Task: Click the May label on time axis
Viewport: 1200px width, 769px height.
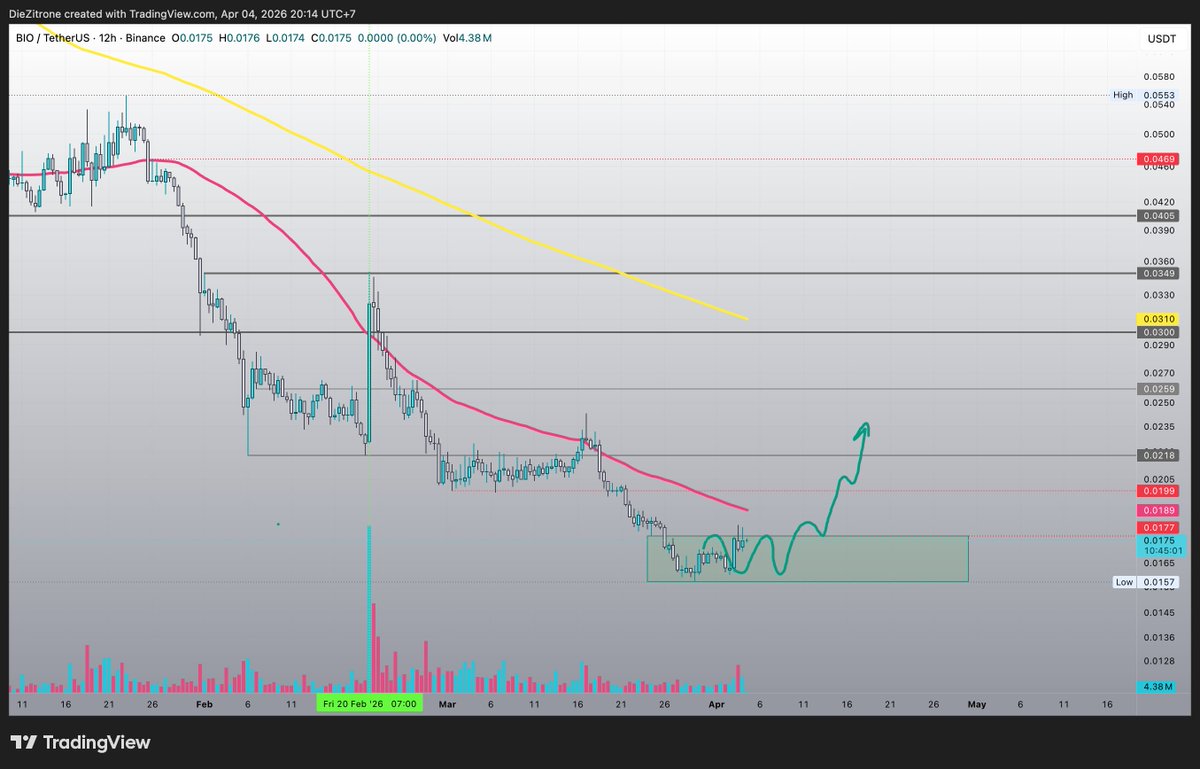Action: [x=977, y=704]
